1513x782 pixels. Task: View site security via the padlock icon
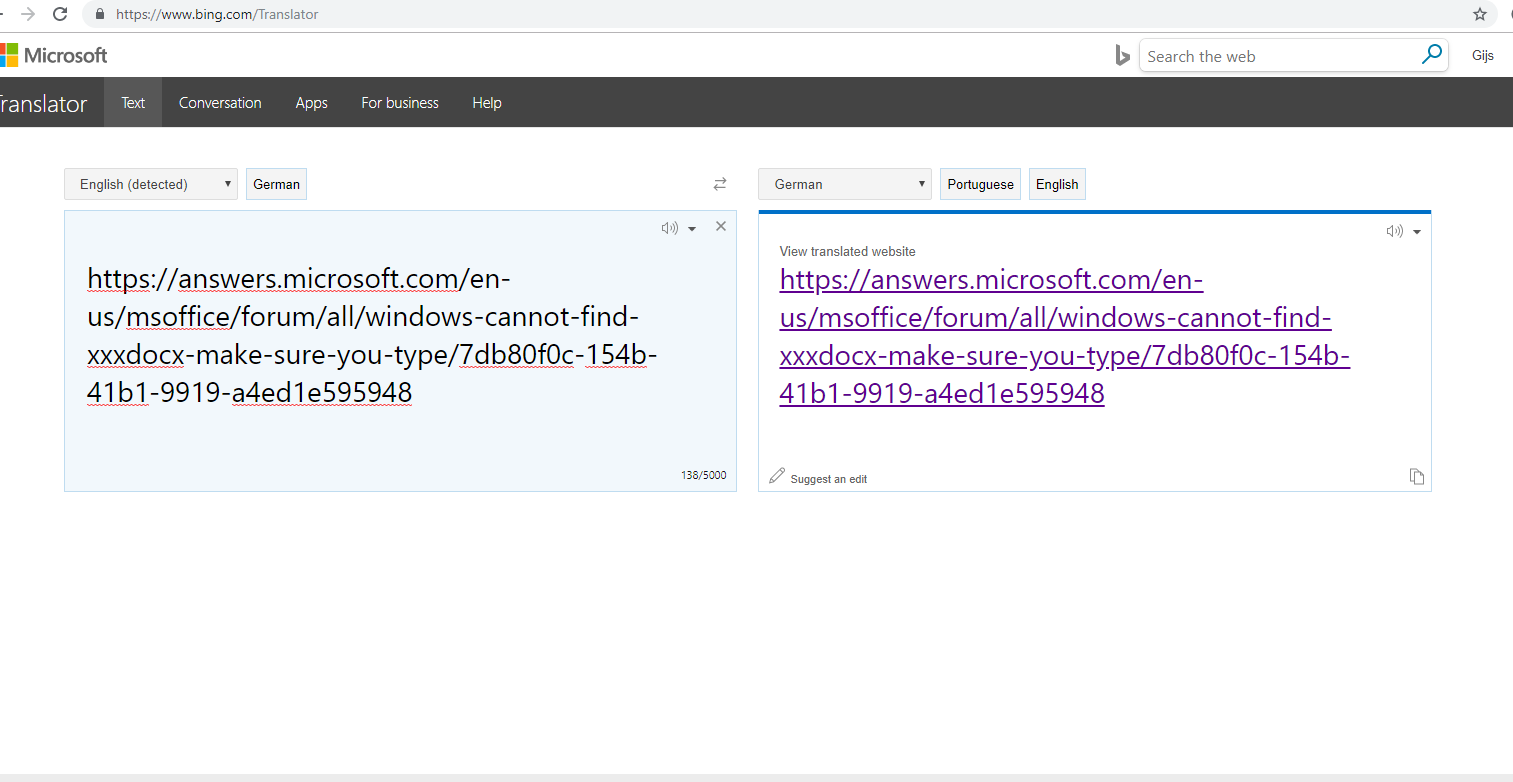point(99,14)
